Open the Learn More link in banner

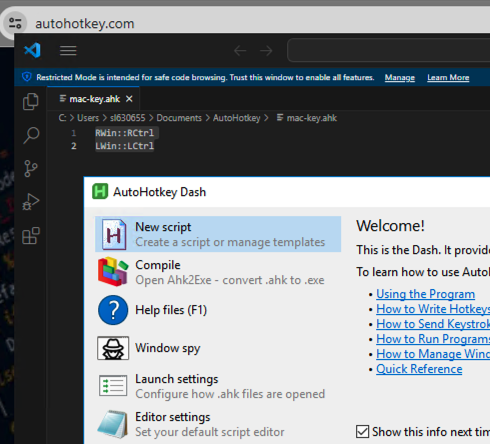448,77
